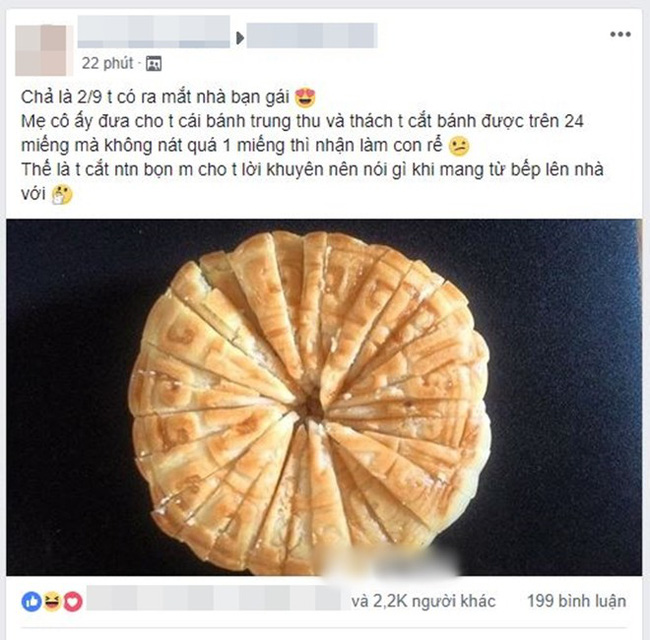
Task: Click the red Love heart reaction icon
Action: pyautogui.click(x=73, y=601)
